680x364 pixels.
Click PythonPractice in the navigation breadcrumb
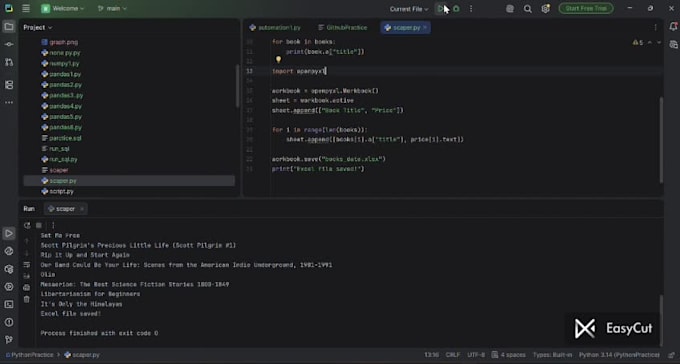[30, 355]
